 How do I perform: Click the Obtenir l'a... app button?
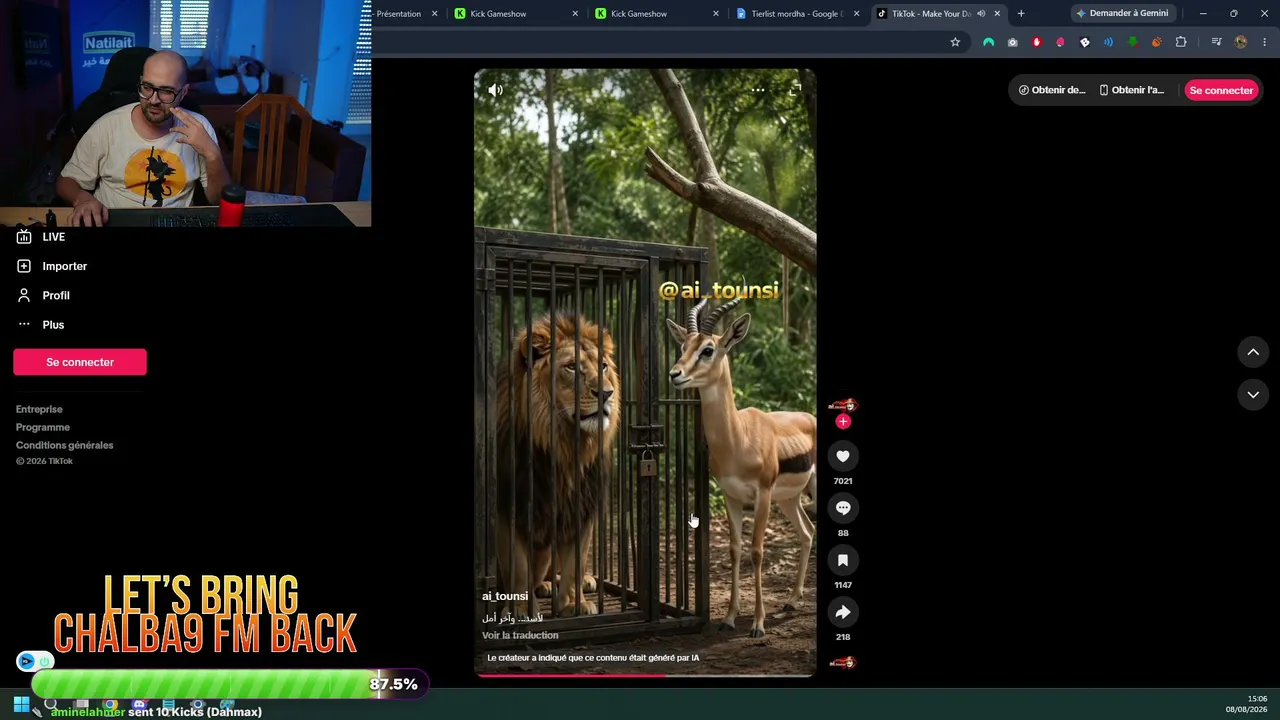[1132, 90]
